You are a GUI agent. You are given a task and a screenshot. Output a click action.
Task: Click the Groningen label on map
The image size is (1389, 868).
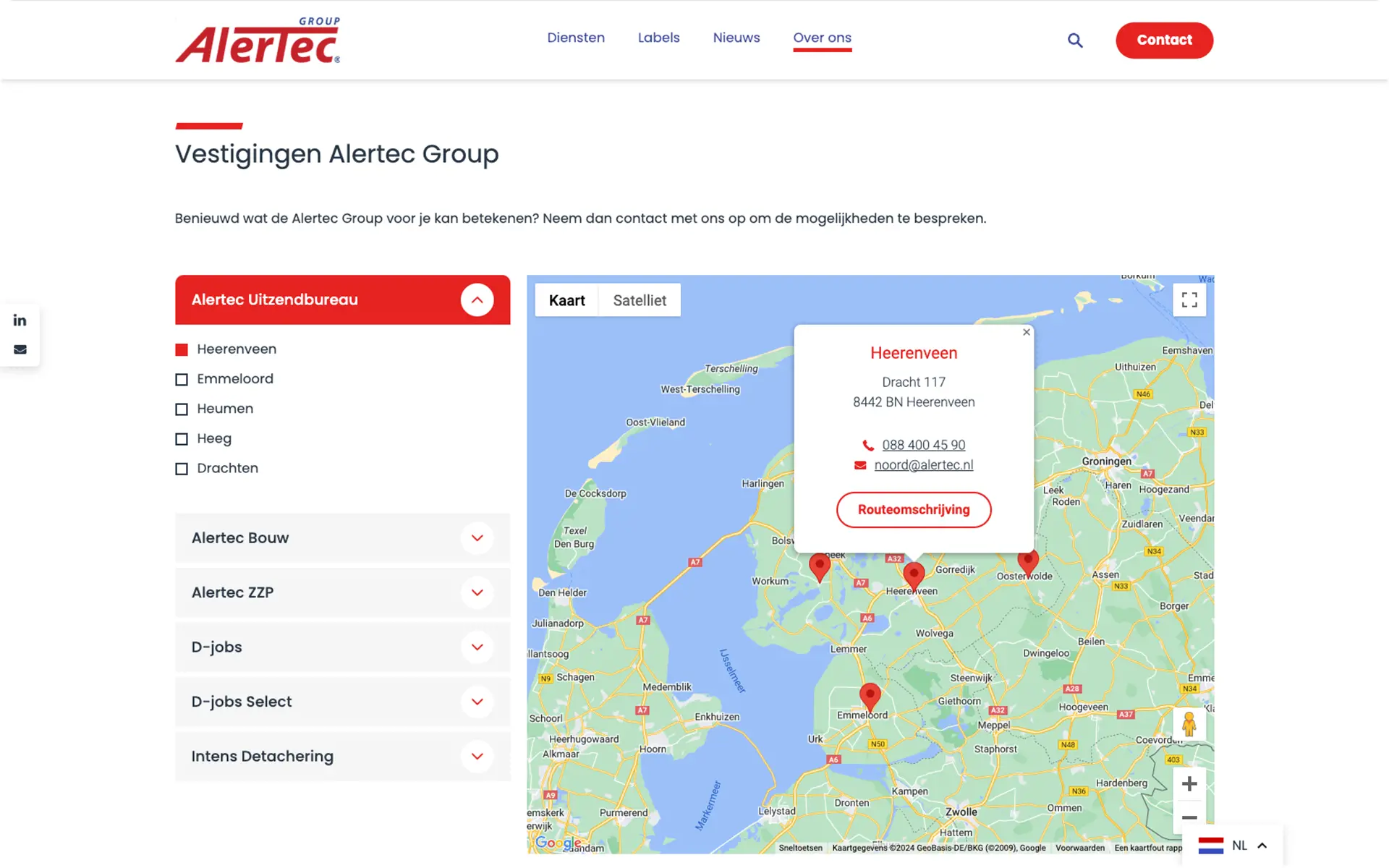[x=1106, y=461]
